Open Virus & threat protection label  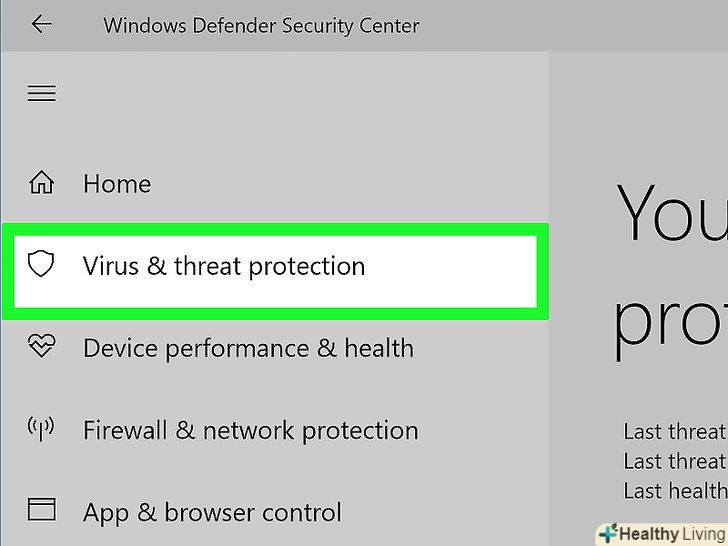[224, 266]
